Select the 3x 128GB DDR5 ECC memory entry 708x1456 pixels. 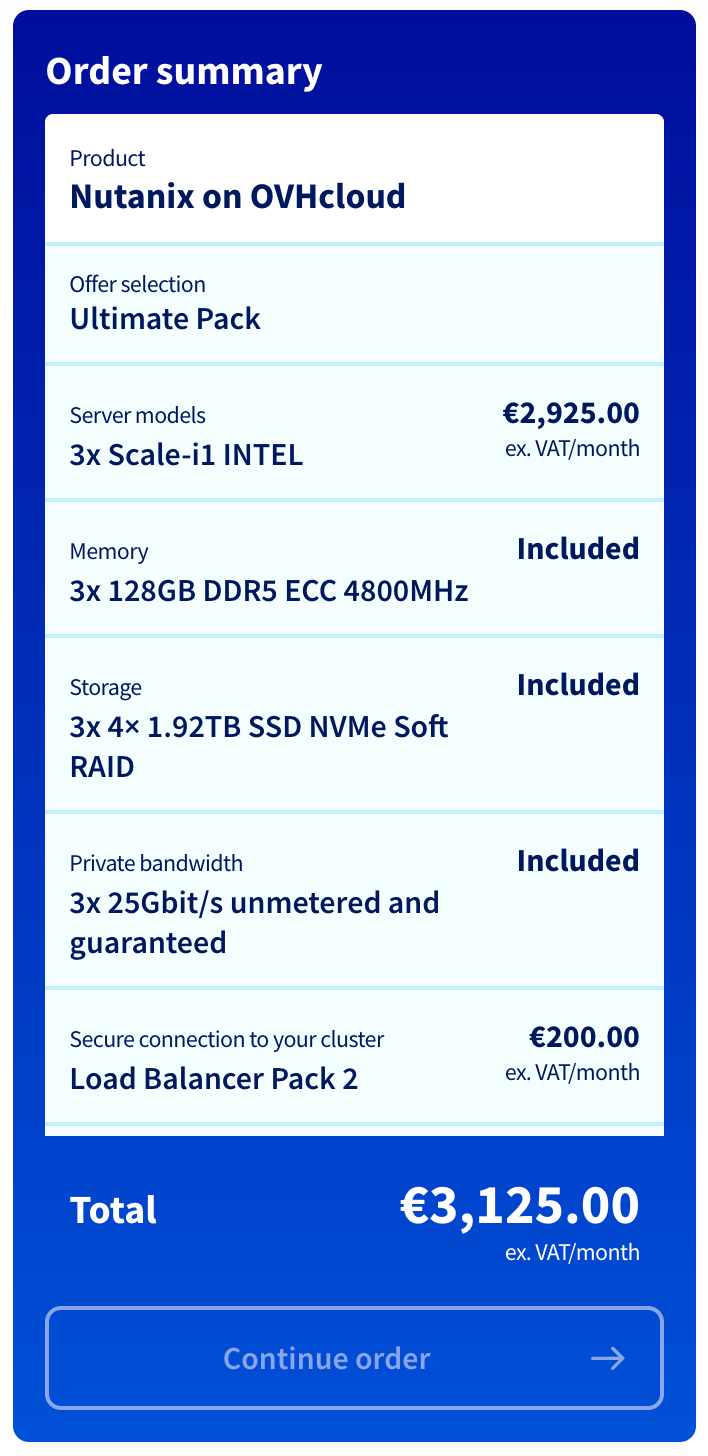(x=269, y=591)
